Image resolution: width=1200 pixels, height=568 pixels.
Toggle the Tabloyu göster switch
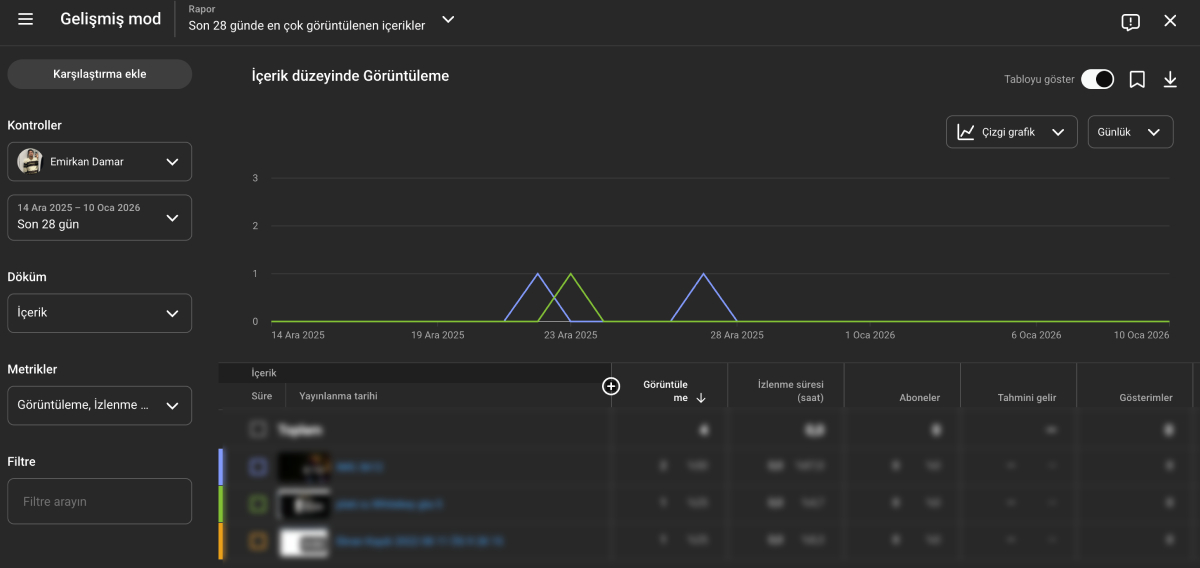click(1097, 80)
